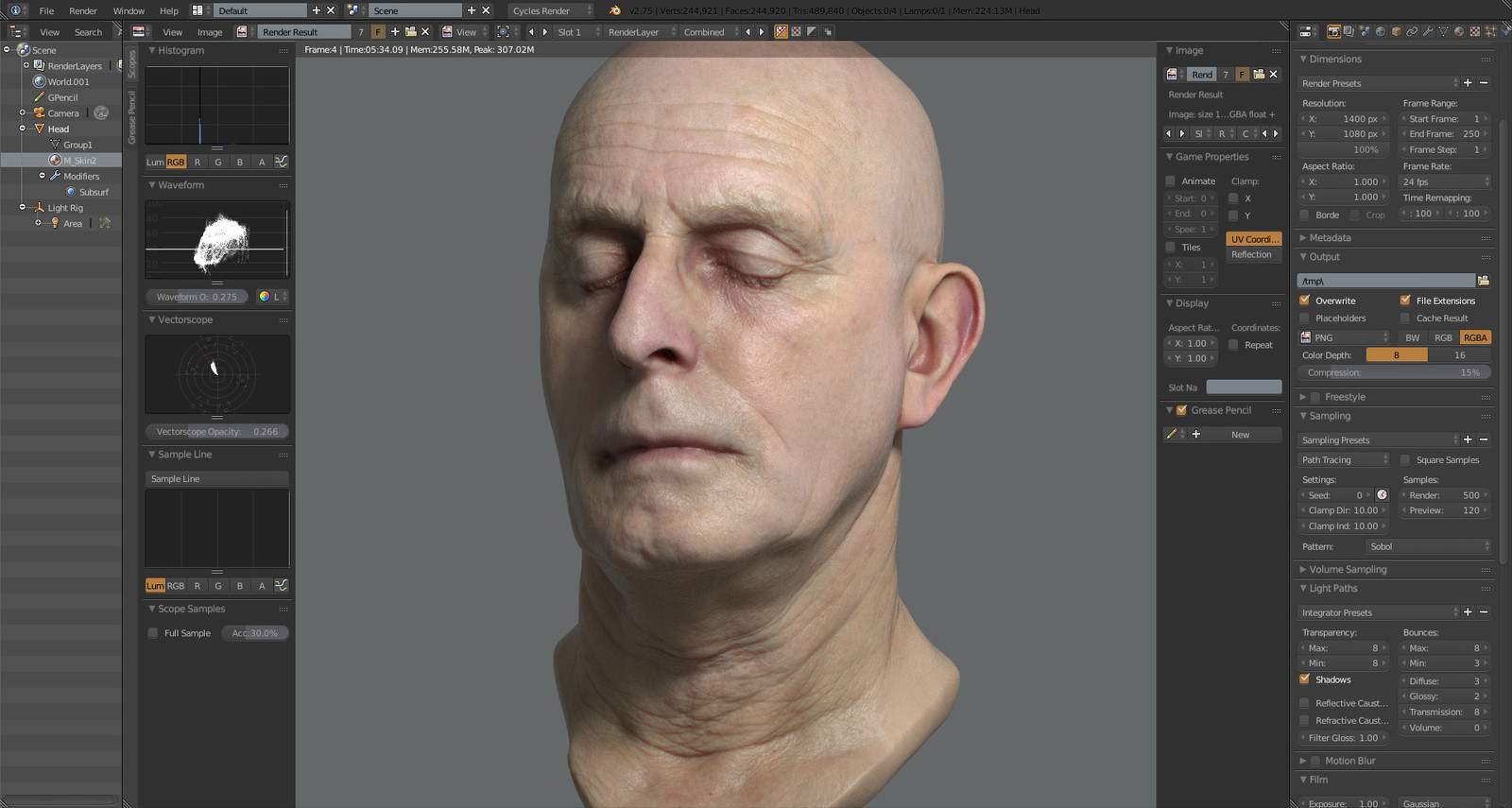Click the seed animate clock icon
1512x808 pixels.
[1382, 495]
